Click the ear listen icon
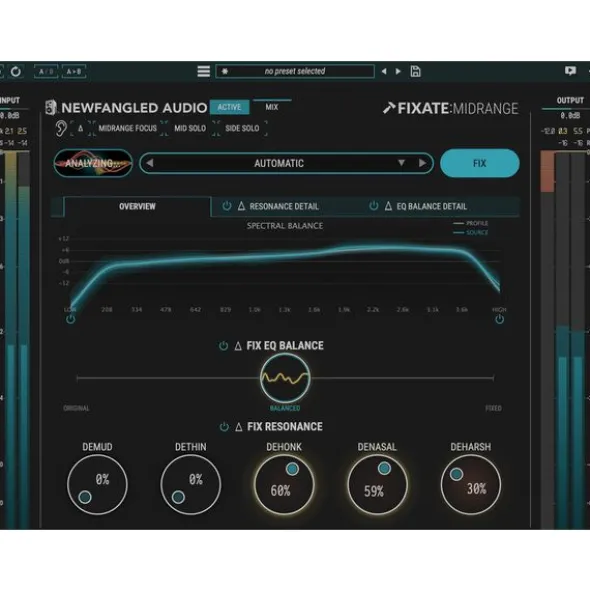 [61, 128]
